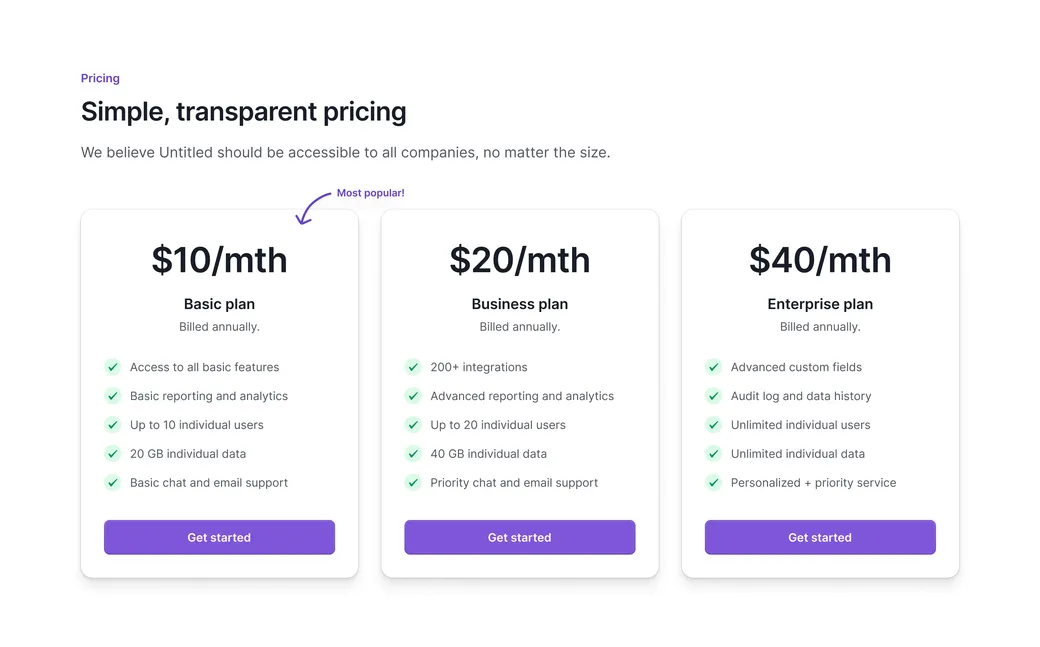Screen dimensions: 1040x647
Task: Click checkmark icon beside Advanced custom fields
Action: coord(714,367)
